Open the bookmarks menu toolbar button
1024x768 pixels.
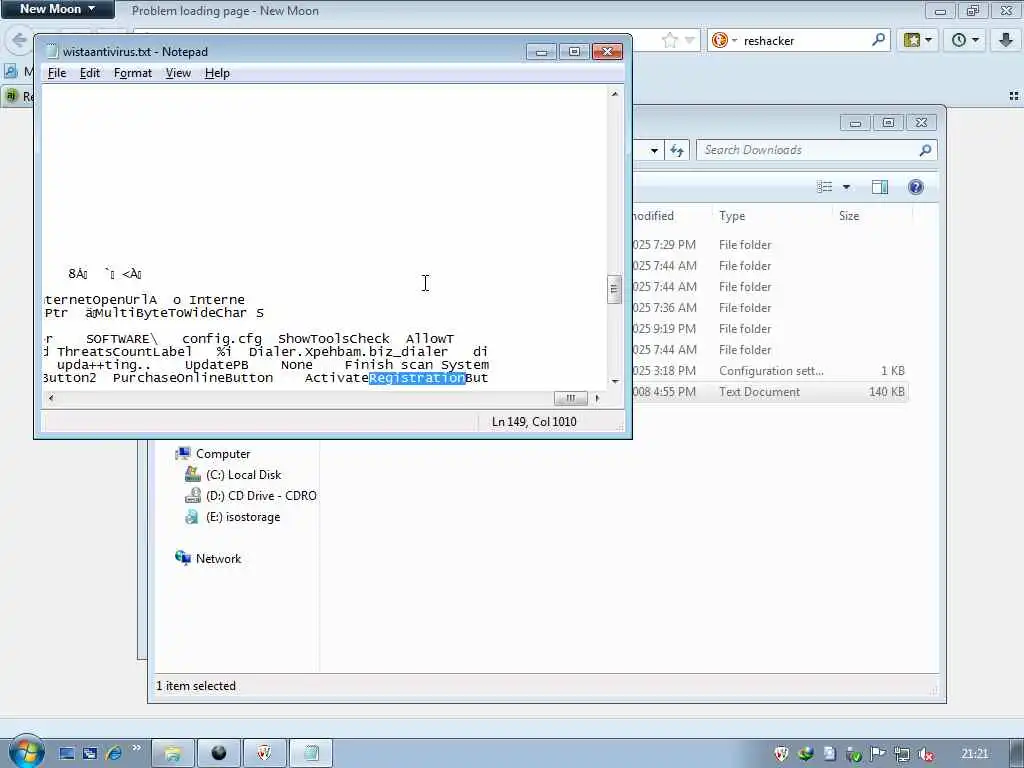click(918, 40)
